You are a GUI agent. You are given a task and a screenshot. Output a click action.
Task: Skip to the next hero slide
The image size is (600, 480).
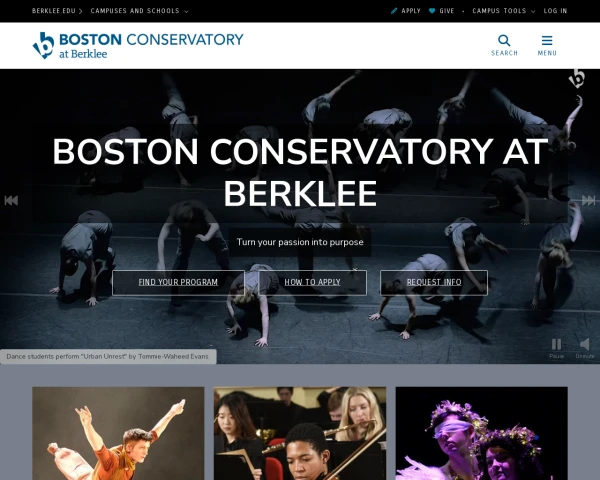tap(589, 200)
